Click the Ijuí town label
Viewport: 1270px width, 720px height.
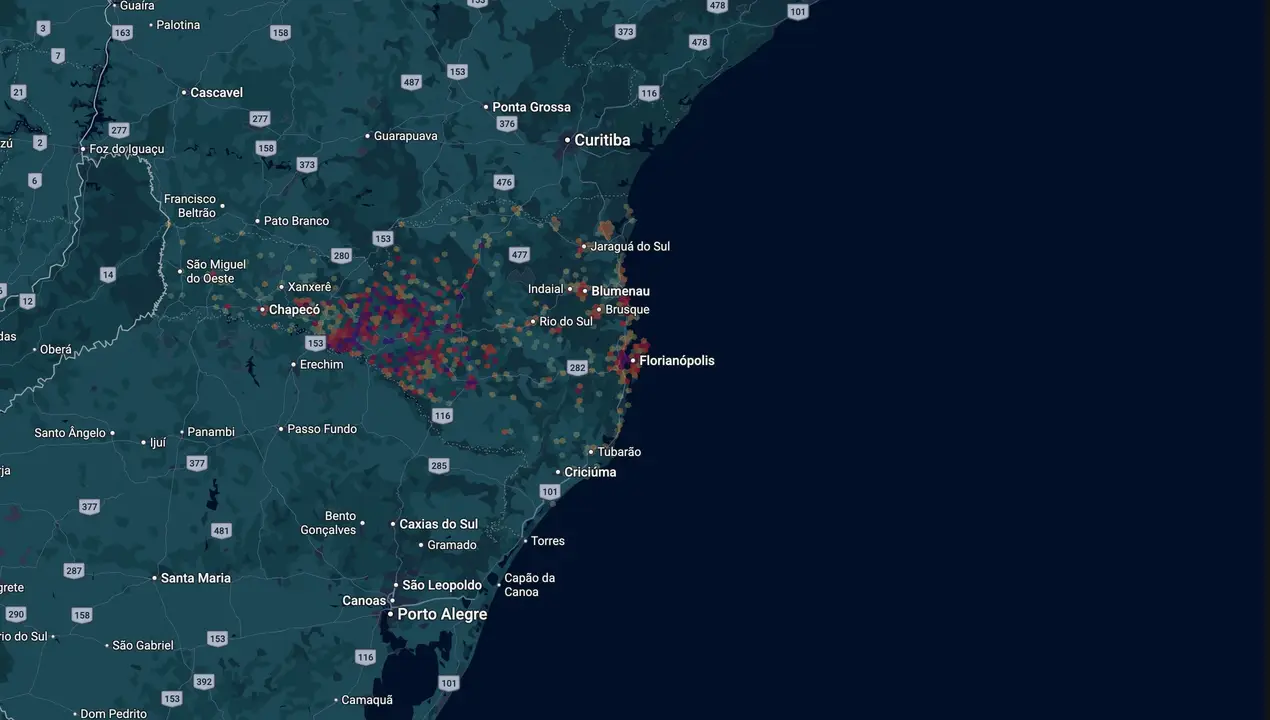158,442
